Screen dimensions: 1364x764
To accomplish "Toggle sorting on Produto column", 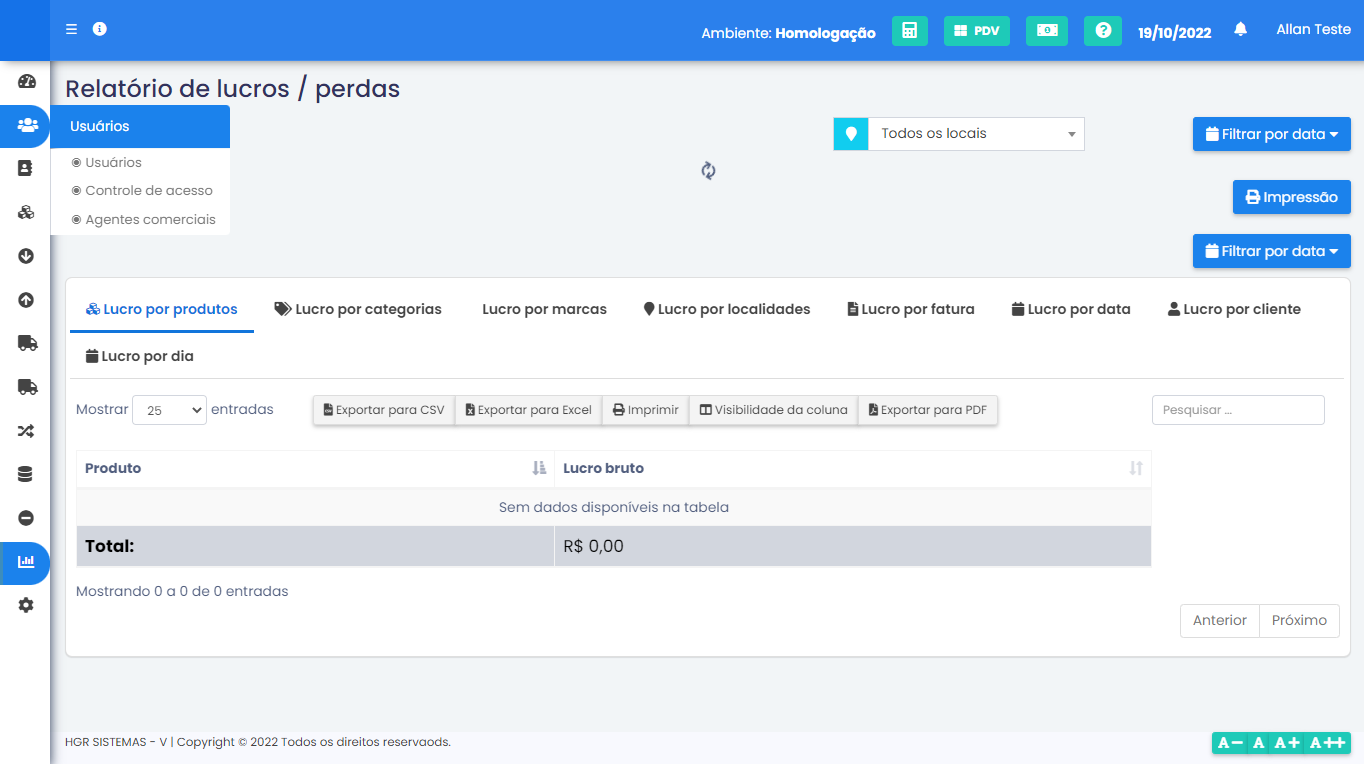I will [315, 468].
